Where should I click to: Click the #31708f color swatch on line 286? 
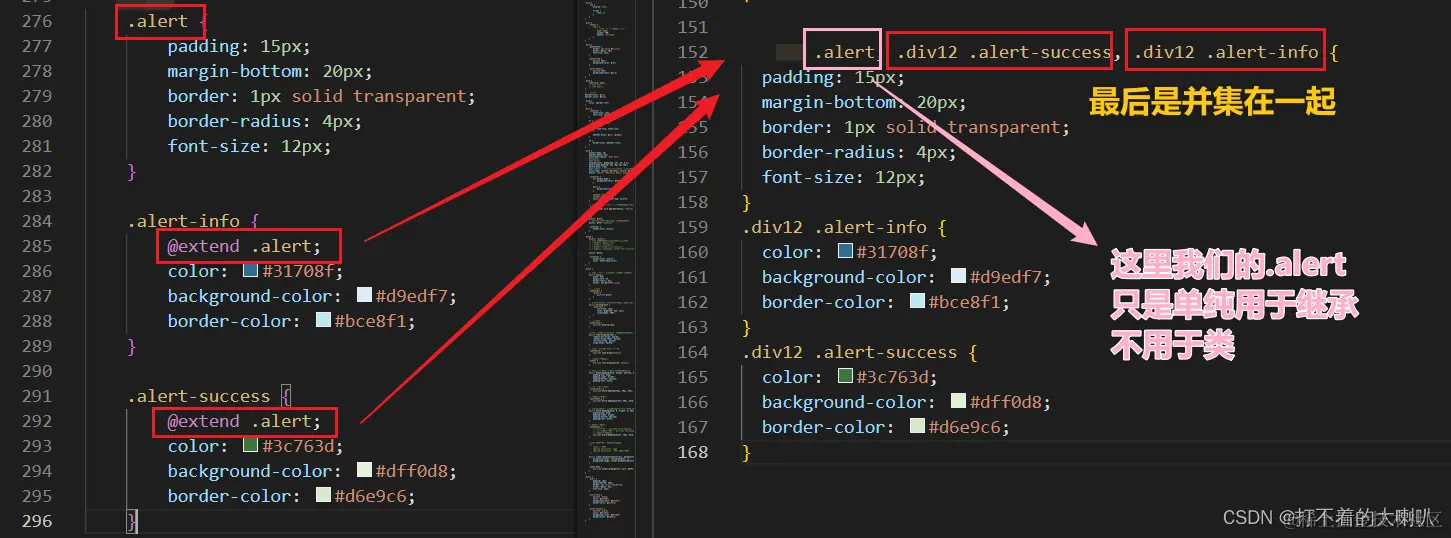251,271
